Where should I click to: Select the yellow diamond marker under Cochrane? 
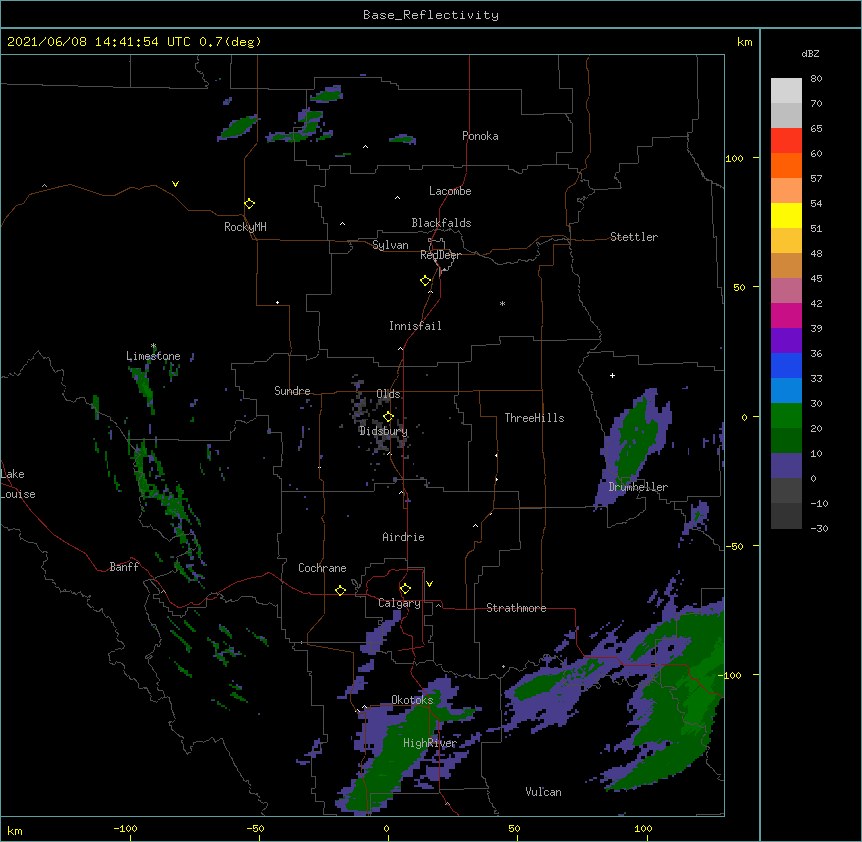coord(341,590)
